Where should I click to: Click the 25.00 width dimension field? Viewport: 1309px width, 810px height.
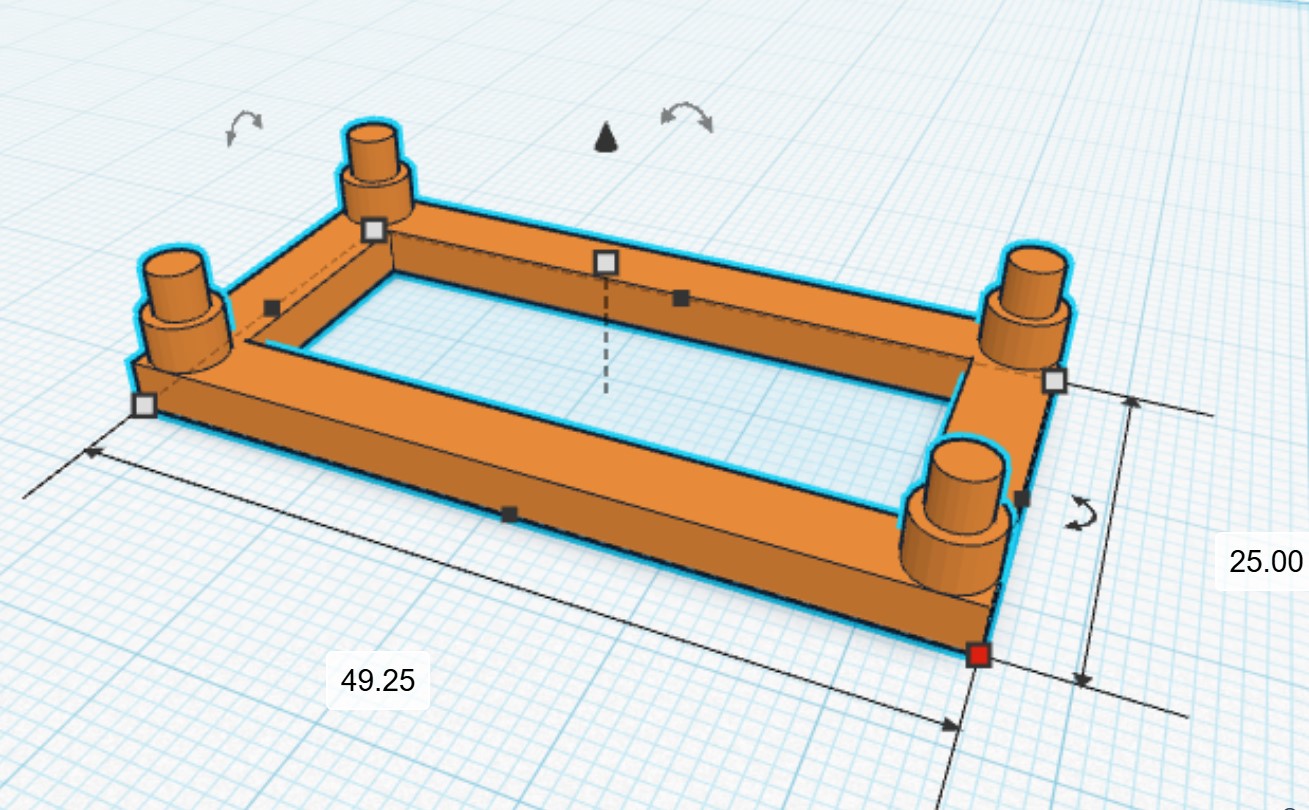(1265, 561)
